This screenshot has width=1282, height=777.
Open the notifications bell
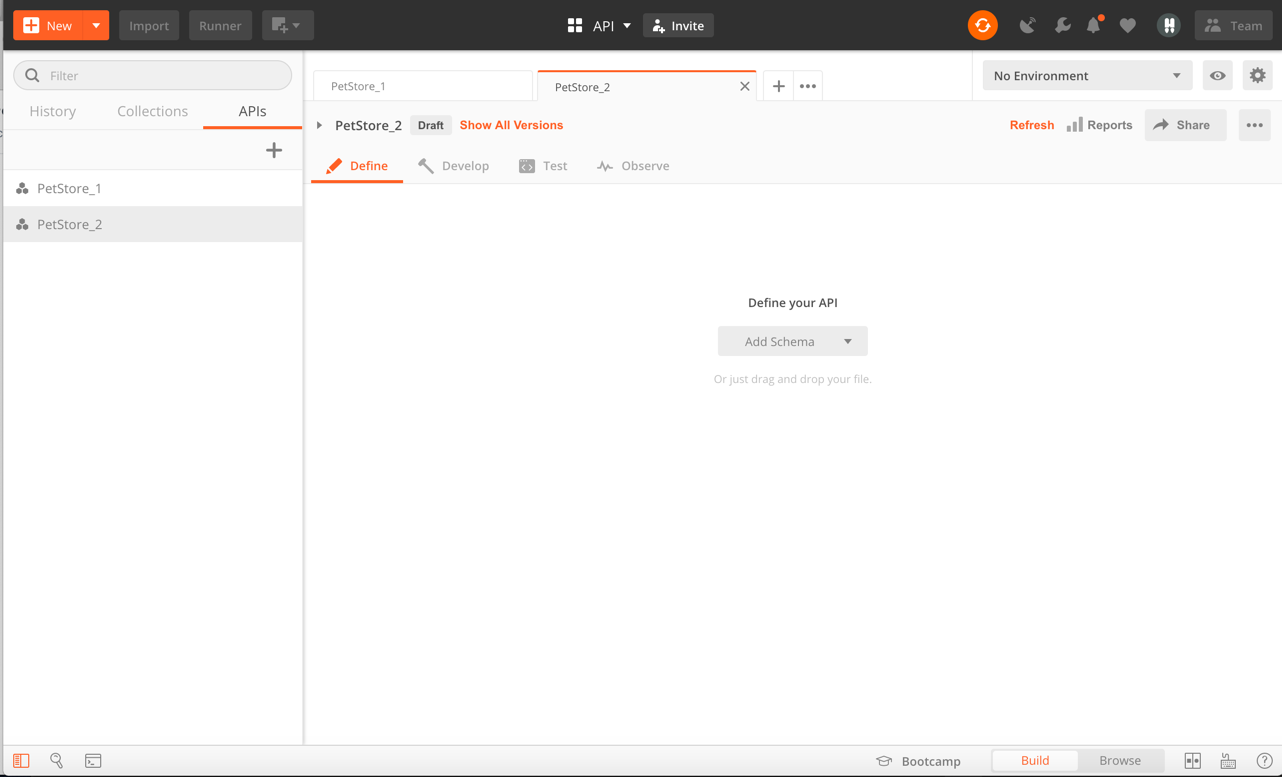[x=1094, y=26]
